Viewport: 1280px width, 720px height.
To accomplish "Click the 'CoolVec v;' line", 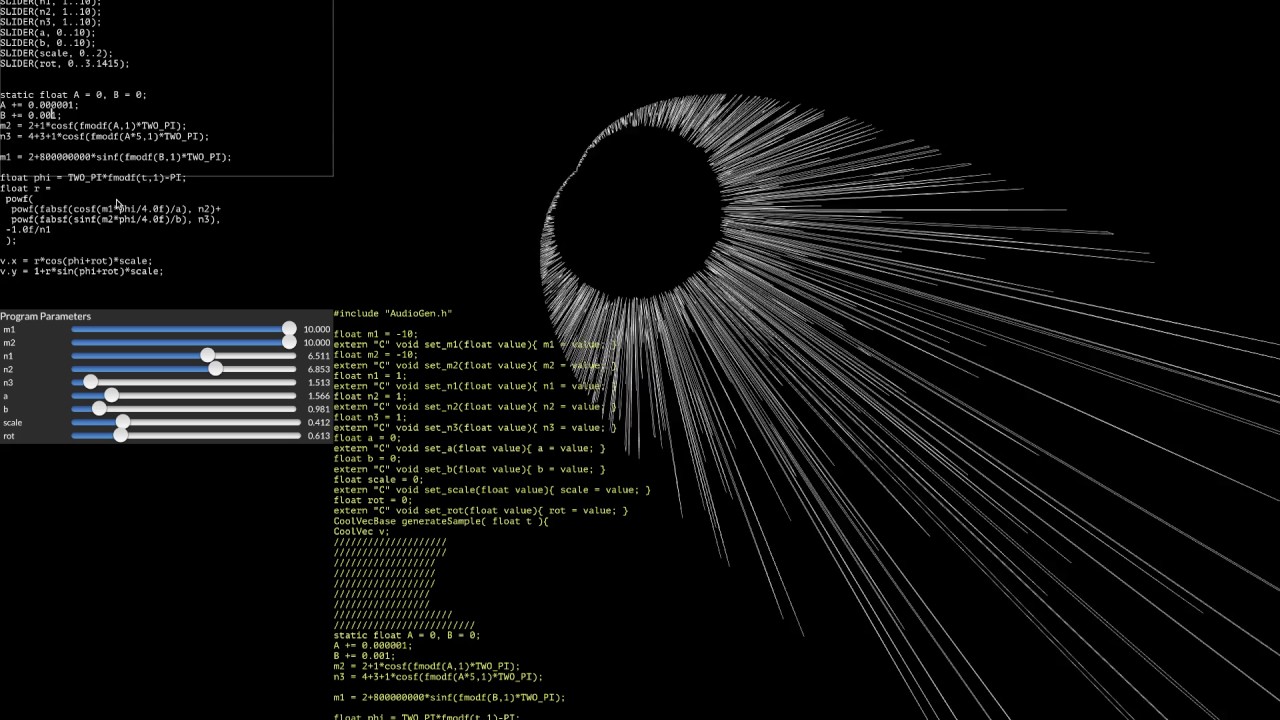I will 362,531.
